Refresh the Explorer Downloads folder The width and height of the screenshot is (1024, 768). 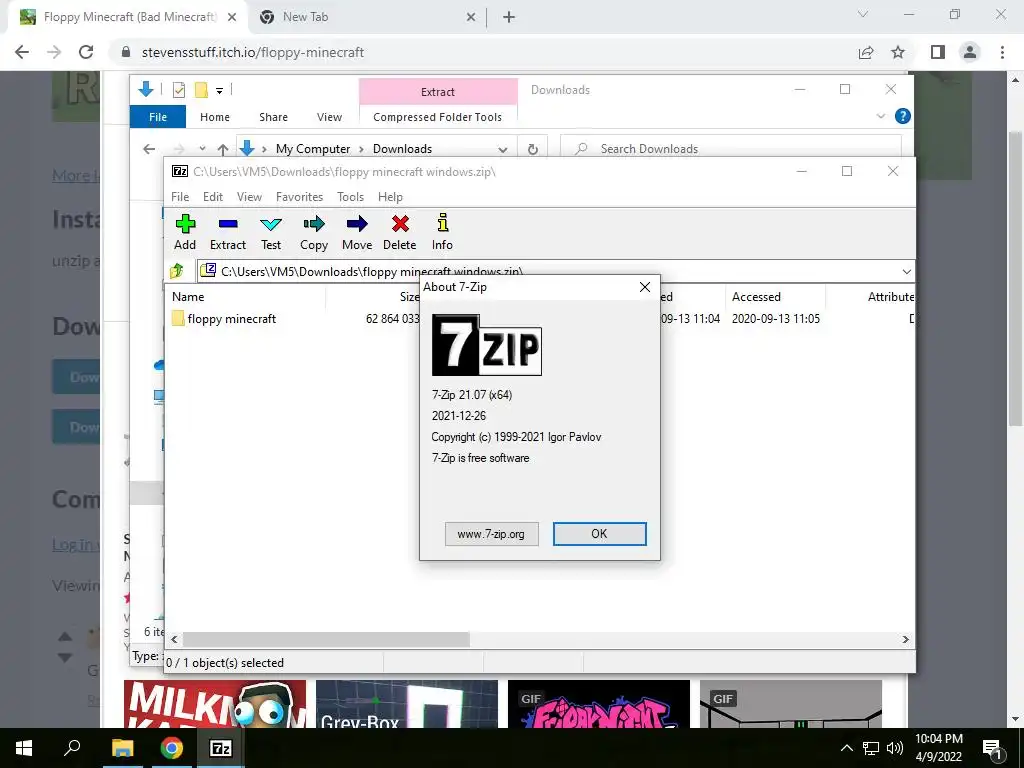pyautogui.click(x=533, y=149)
